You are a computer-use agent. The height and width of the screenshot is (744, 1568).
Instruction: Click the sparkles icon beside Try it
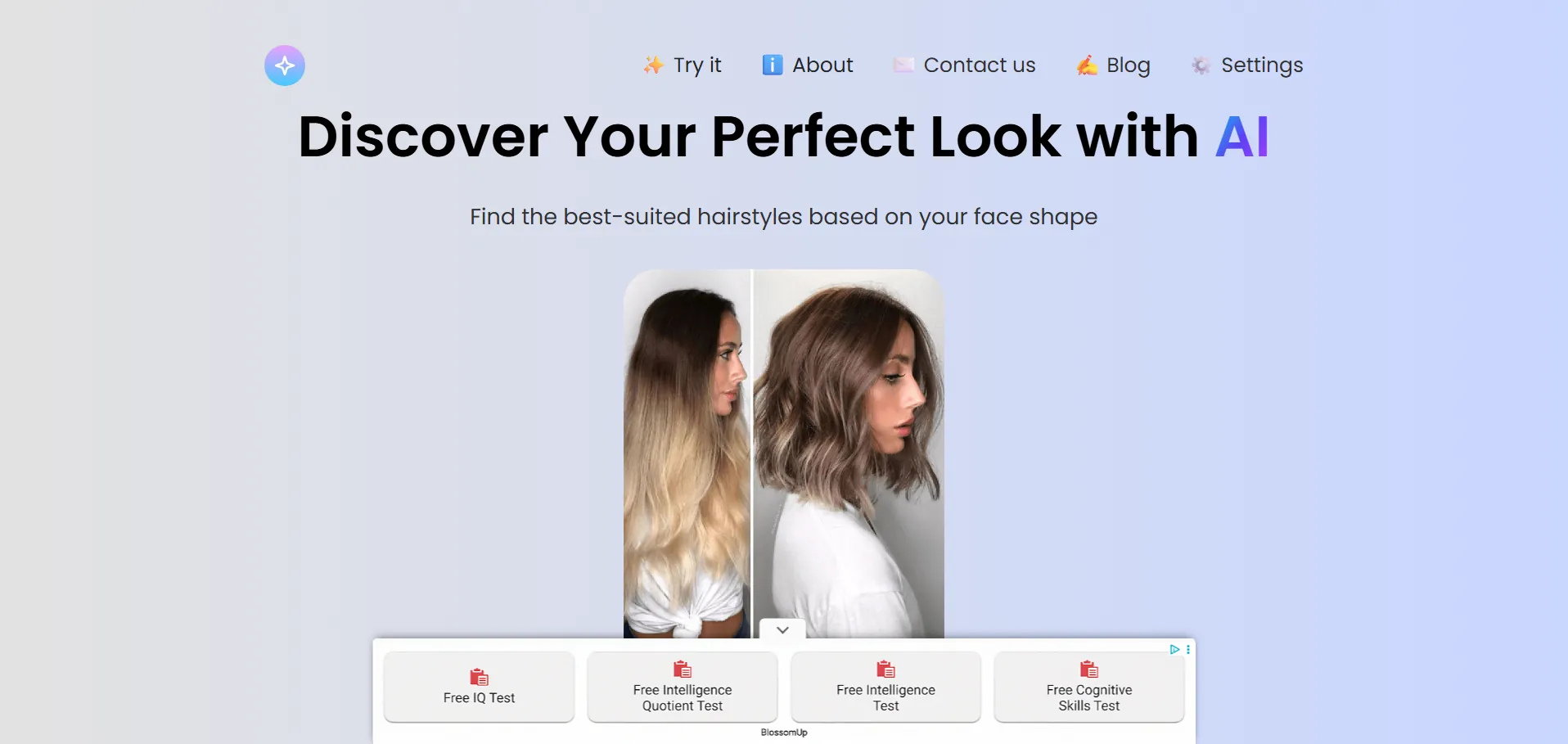pyautogui.click(x=653, y=65)
